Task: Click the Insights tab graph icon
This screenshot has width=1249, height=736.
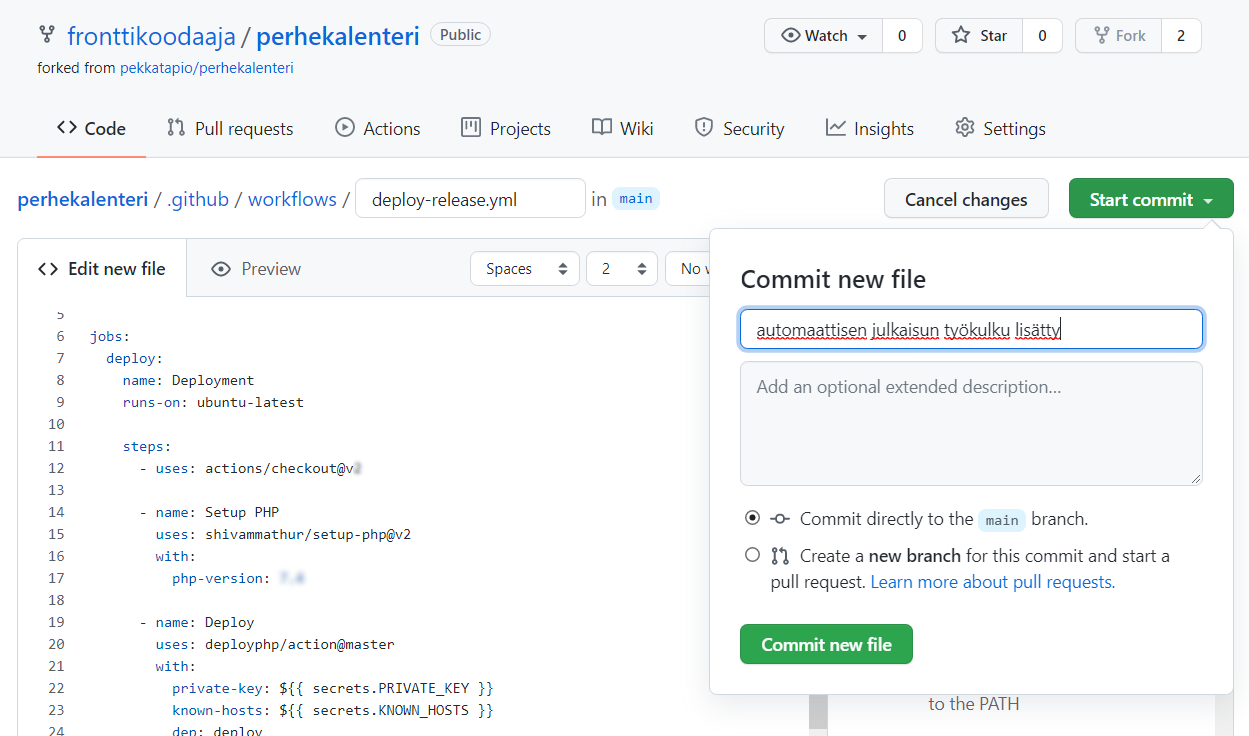Action: (835, 127)
